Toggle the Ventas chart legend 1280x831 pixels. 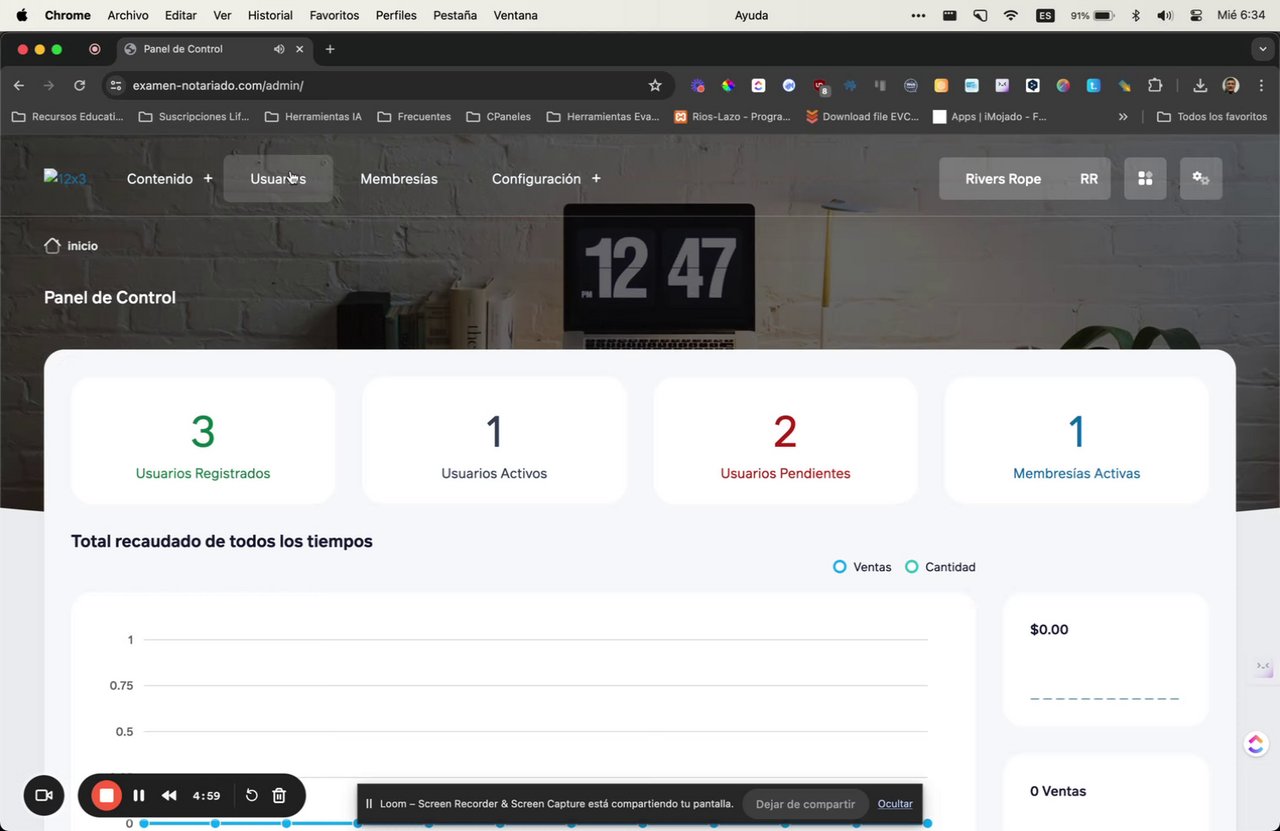tap(862, 567)
